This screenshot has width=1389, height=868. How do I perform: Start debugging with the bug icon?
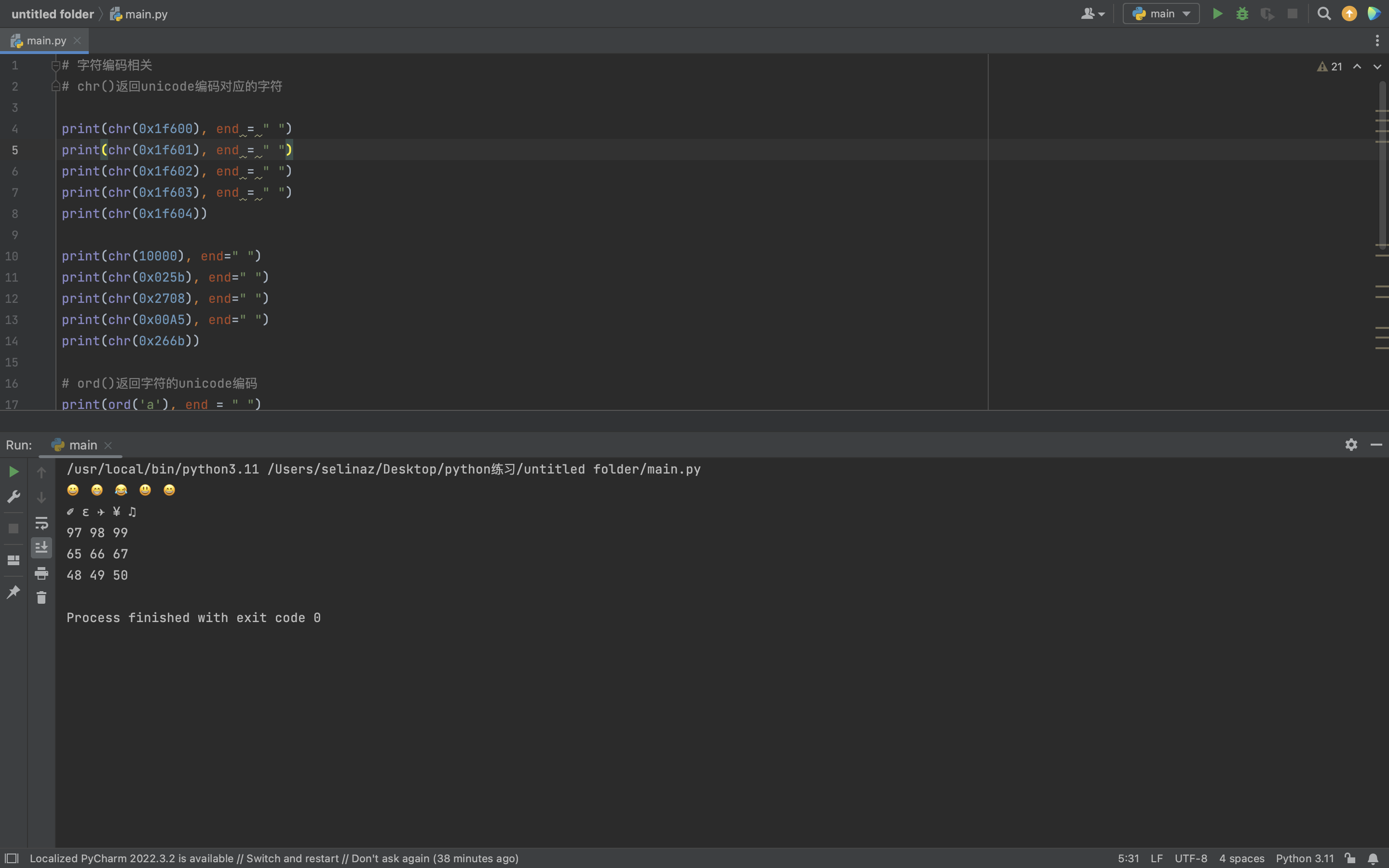pyautogui.click(x=1242, y=14)
